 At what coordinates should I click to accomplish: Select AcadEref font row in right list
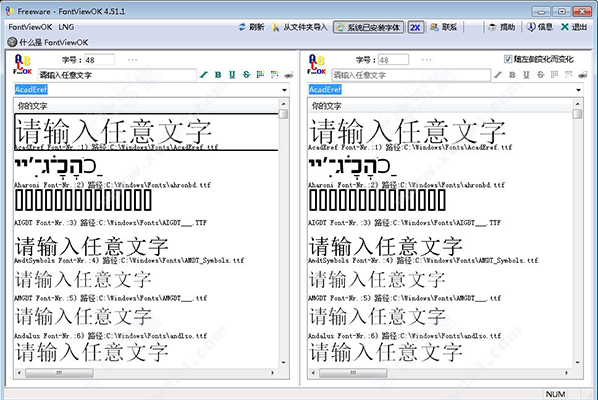pyautogui.click(x=440, y=132)
